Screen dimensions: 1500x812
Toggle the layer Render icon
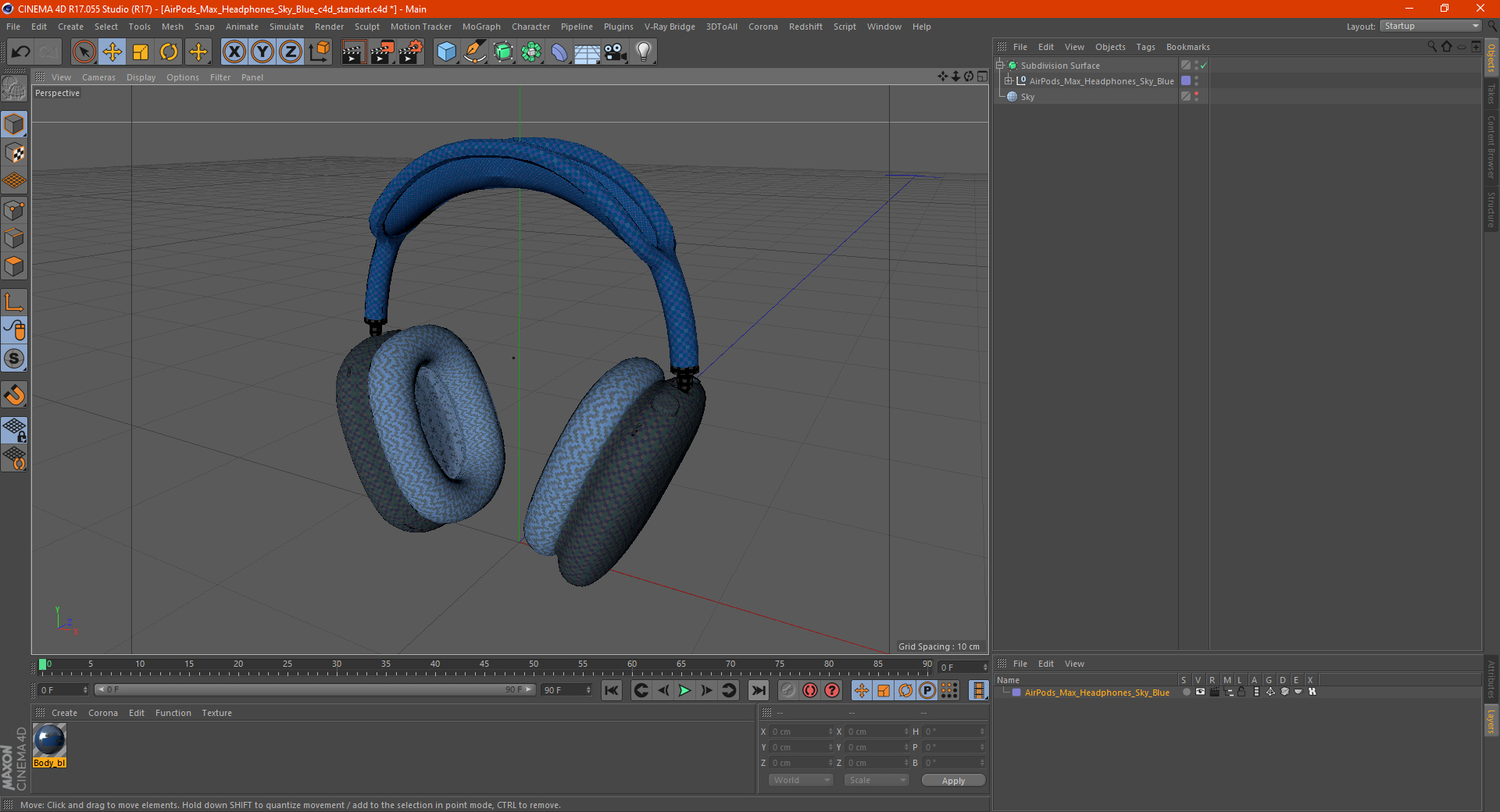(x=1214, y=692)
